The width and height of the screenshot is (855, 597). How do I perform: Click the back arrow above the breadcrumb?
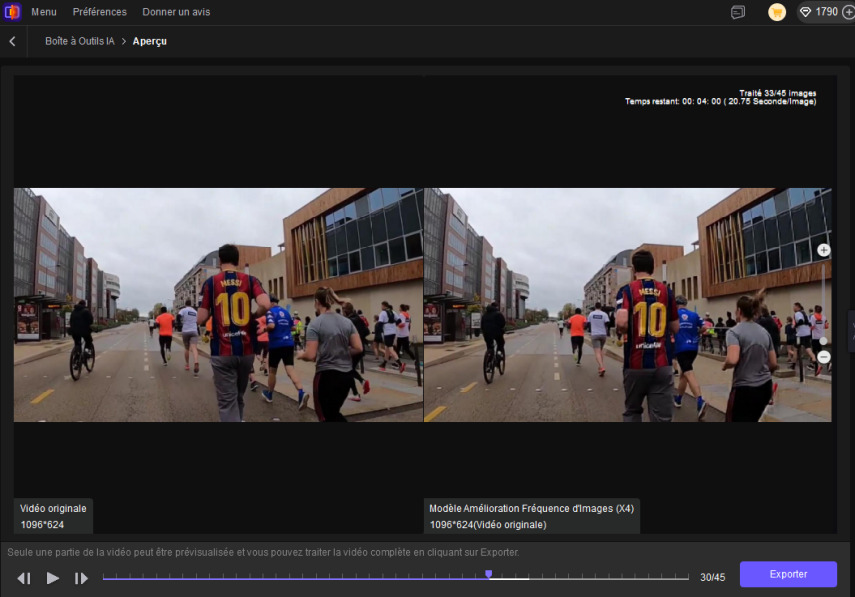12,41
